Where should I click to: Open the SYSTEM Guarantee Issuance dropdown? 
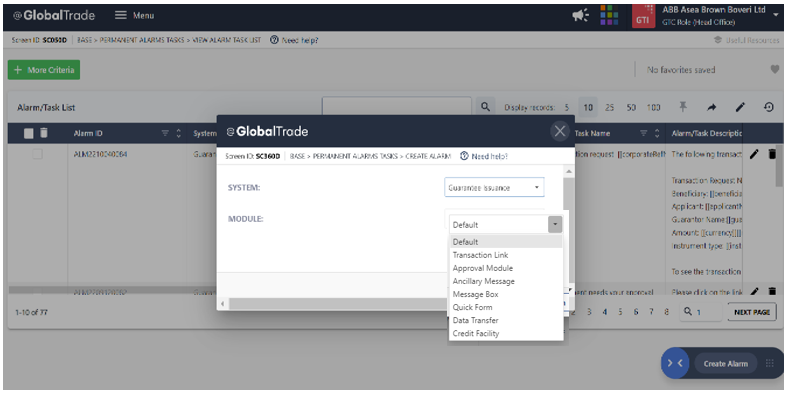pyautogui.click(x=494, y=188)
